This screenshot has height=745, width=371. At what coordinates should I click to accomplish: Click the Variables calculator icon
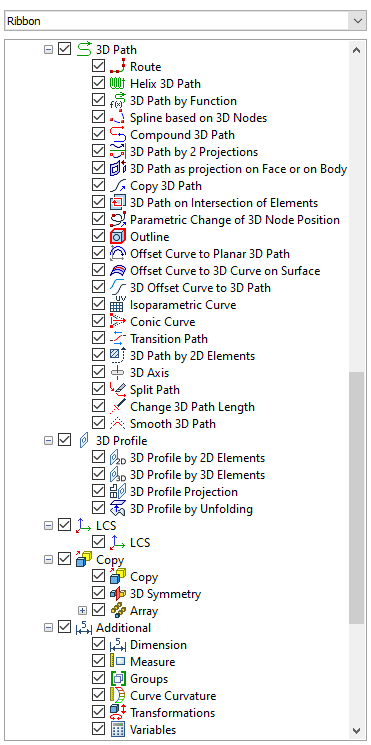[117, 730]
